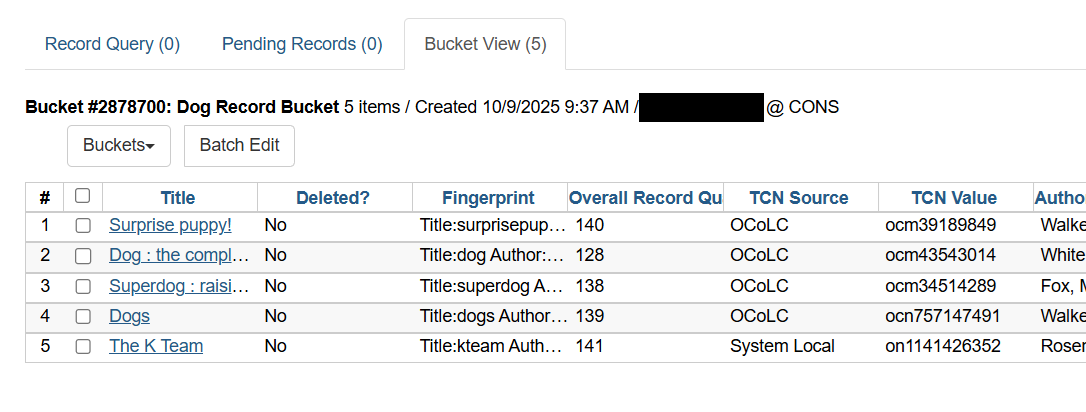Tick the checkbox for The K Team
The width and height of the screenshot is (1086, 412).
[x=83, y=347]
